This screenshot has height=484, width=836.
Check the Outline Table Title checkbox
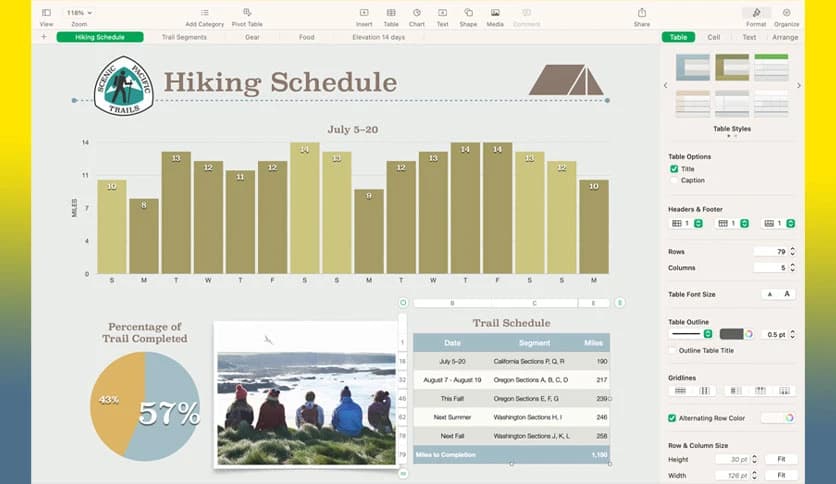pos(672,351)
